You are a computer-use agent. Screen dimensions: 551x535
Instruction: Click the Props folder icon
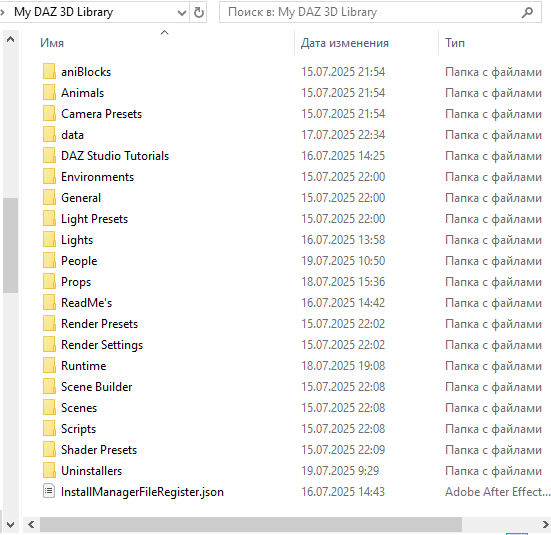[x=49, y=282]
